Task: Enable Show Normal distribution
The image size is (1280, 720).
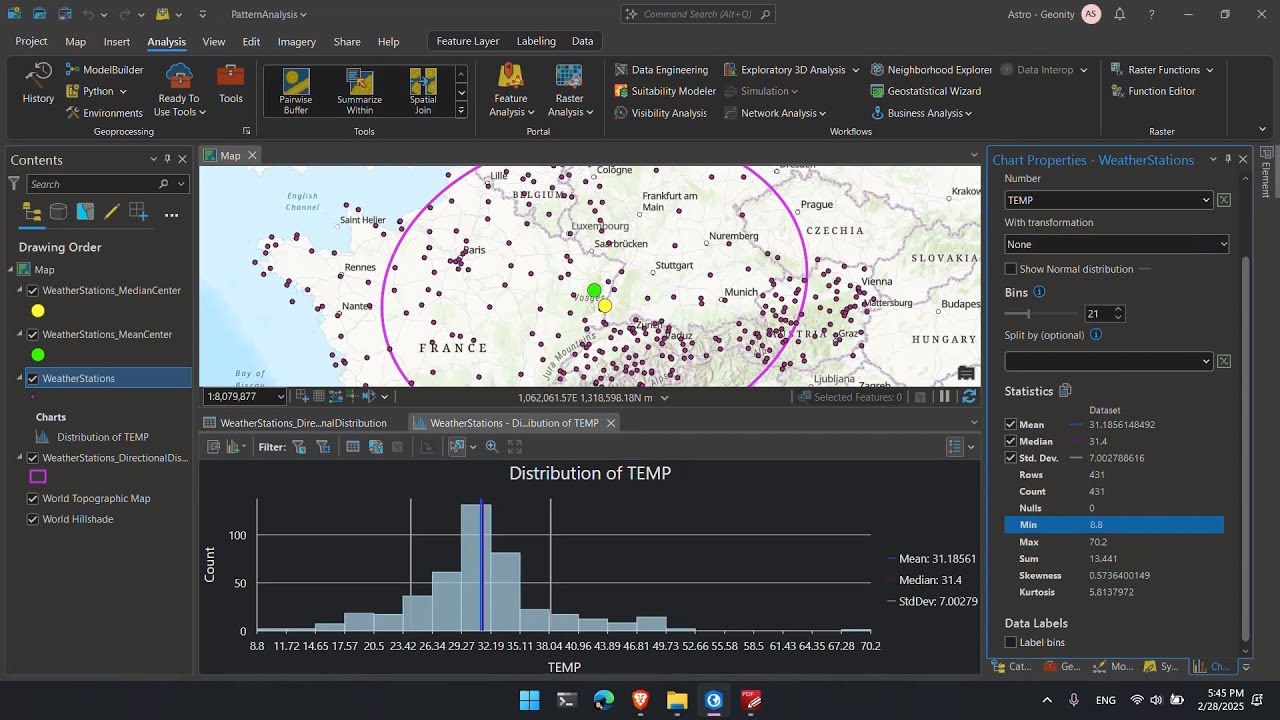Action: coord(1010,269)
